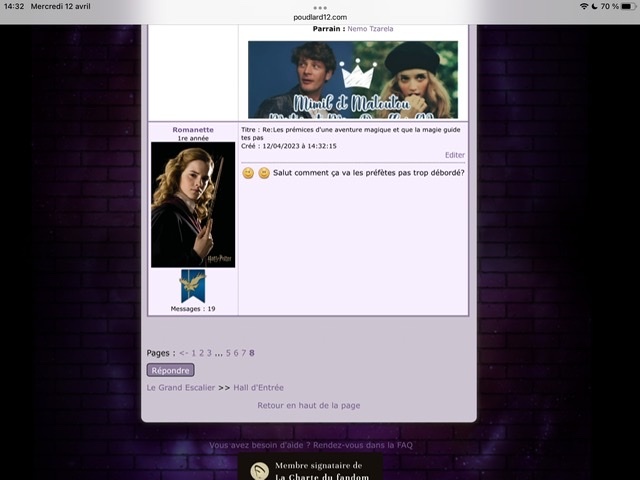This screenshot has width=640, height=480.
Task: Open Romanette's profile name link
Action: [193, 129]
